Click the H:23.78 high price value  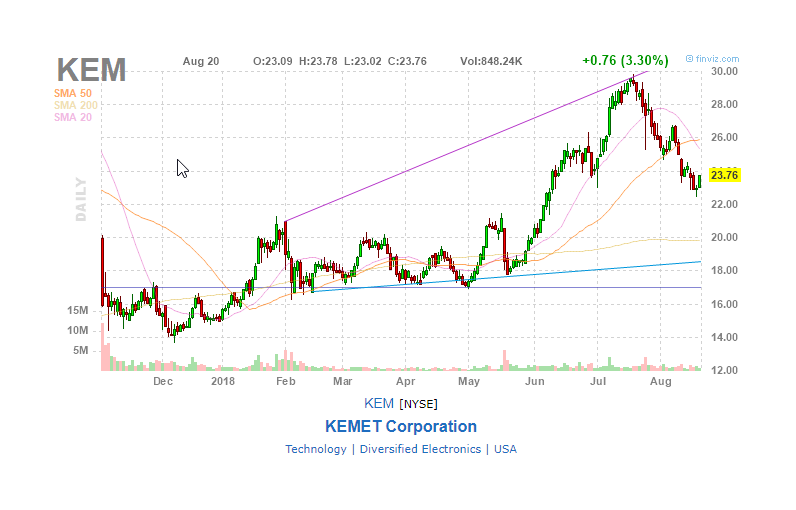(x=318, y=61)
